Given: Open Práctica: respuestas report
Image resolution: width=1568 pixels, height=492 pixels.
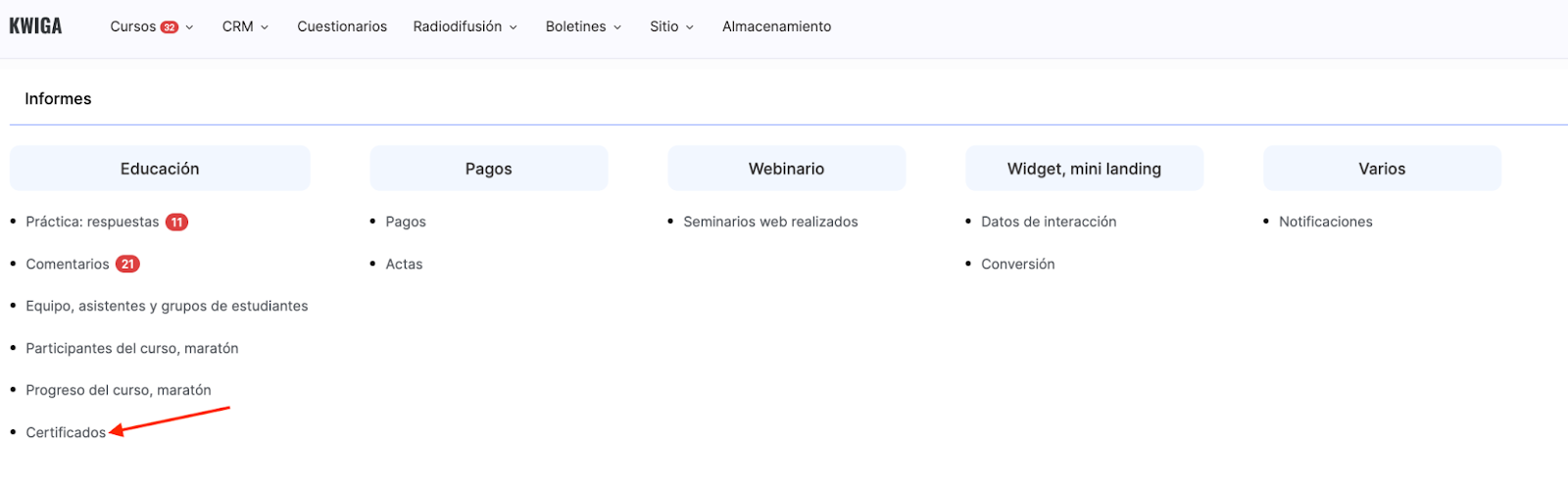Looking at the screenshot, I should (92, 222).
